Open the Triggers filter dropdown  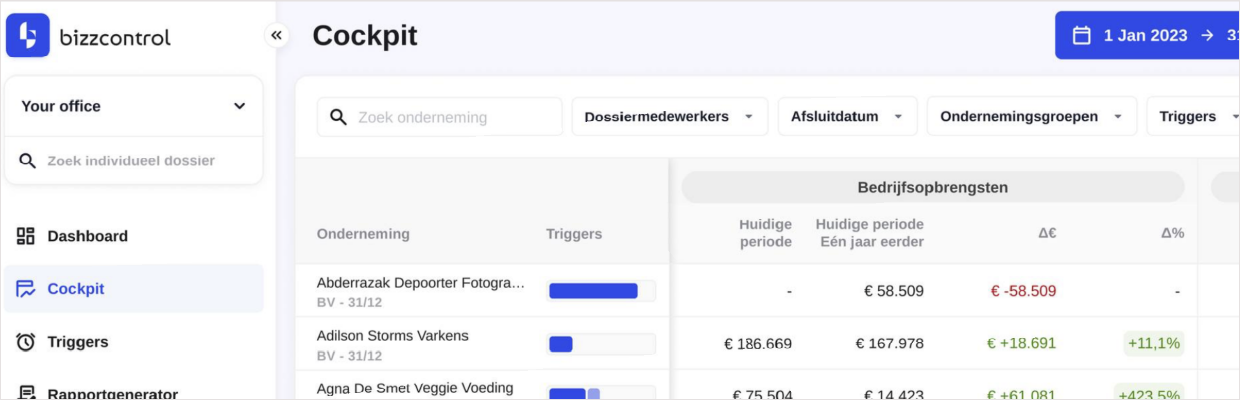pyautogui.click(x=1195, y=117)
